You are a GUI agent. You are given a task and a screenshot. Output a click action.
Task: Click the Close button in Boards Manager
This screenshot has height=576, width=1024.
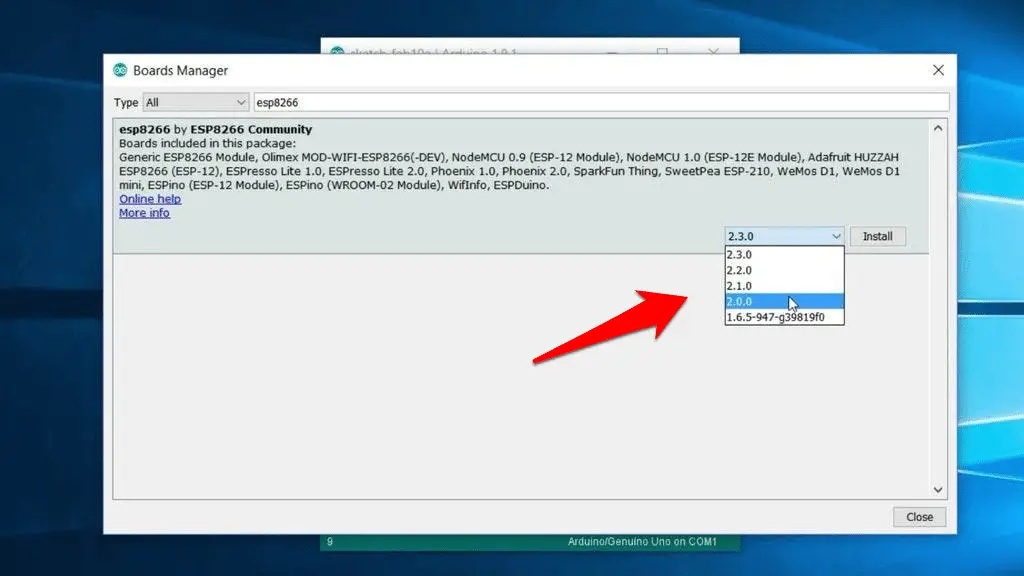point(919,517)
